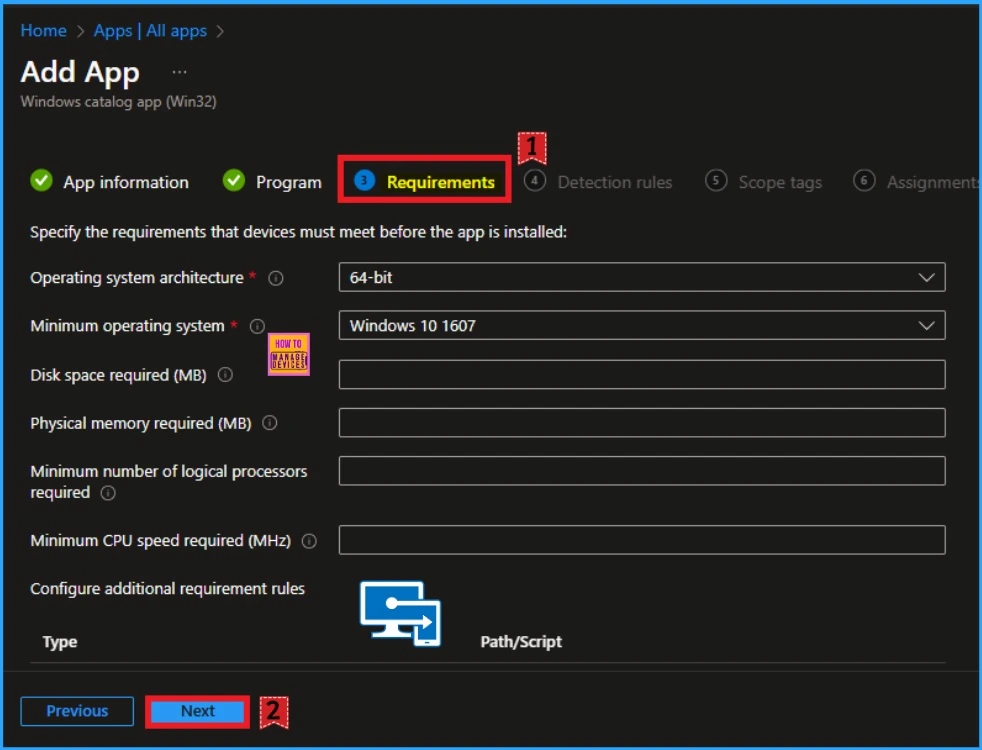Click the step 6 Assignments circle
The image size is (982, 750).
[x=864, y=181]
